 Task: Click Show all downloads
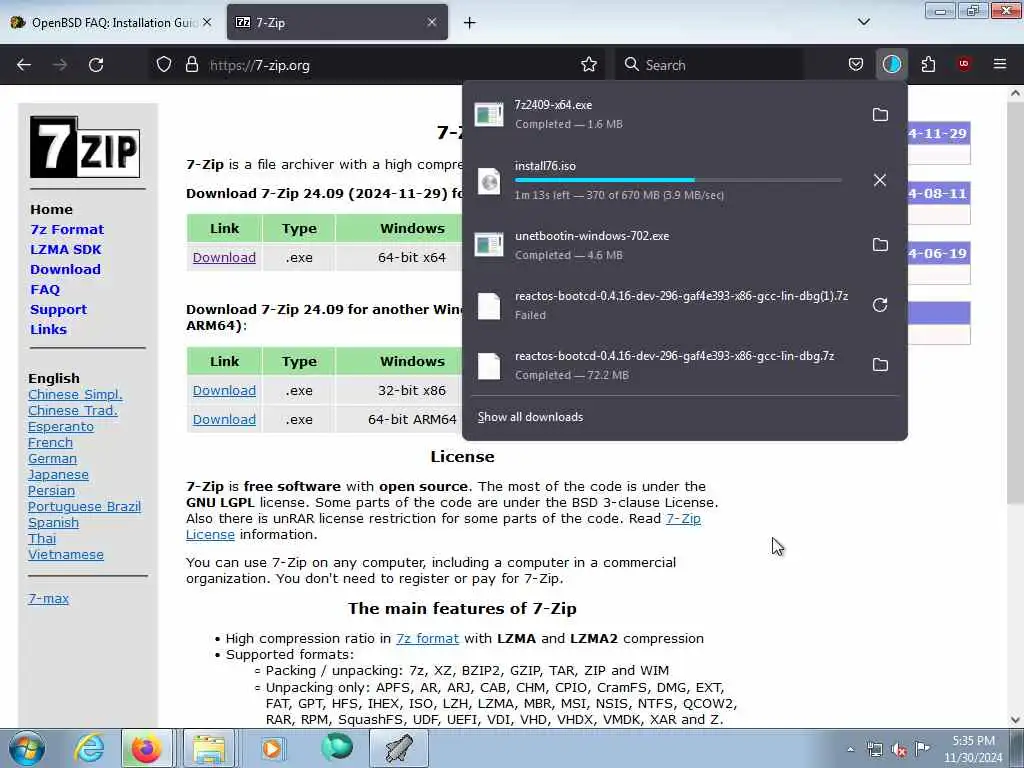point(530,417)
